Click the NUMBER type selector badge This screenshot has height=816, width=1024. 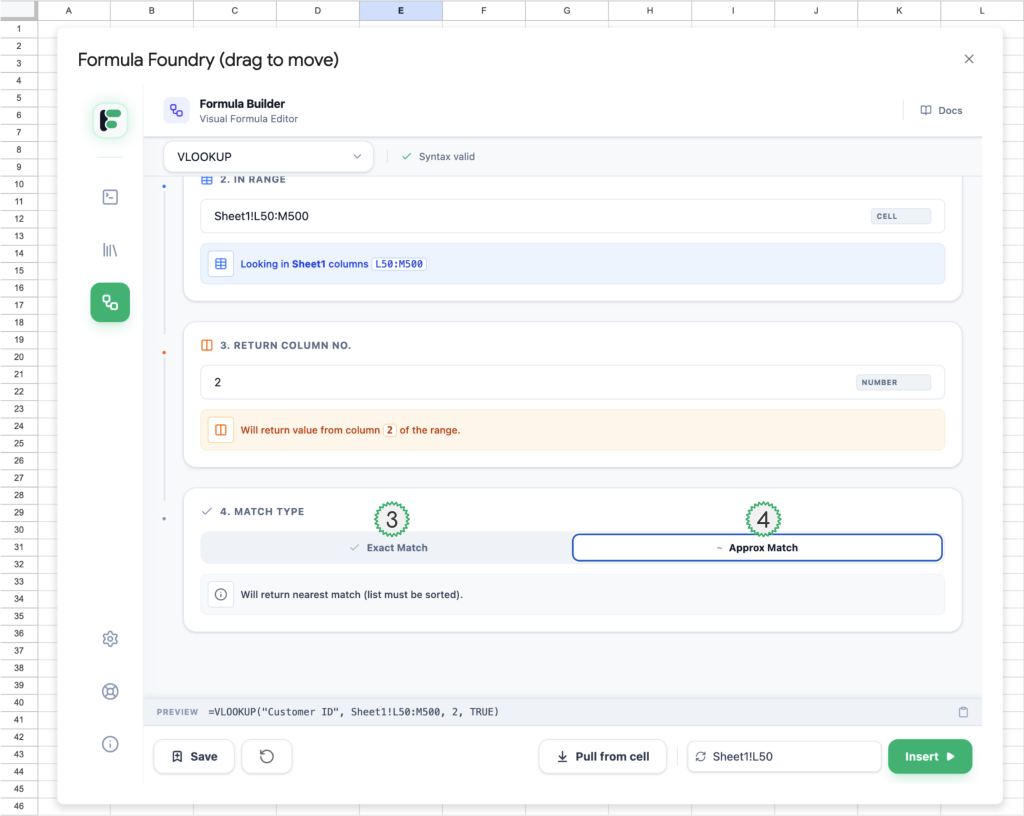click(x=893, y=382)
